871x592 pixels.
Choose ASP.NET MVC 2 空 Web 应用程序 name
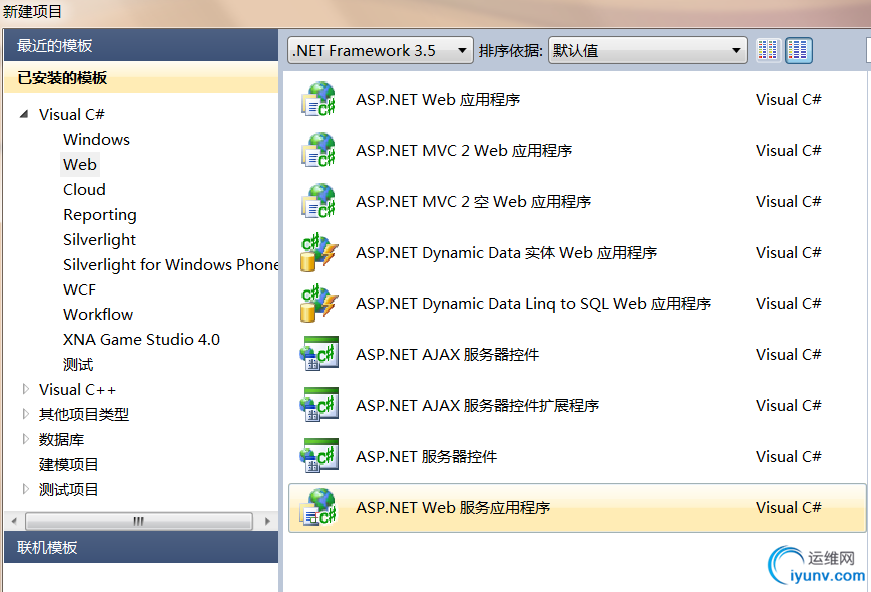473,202
